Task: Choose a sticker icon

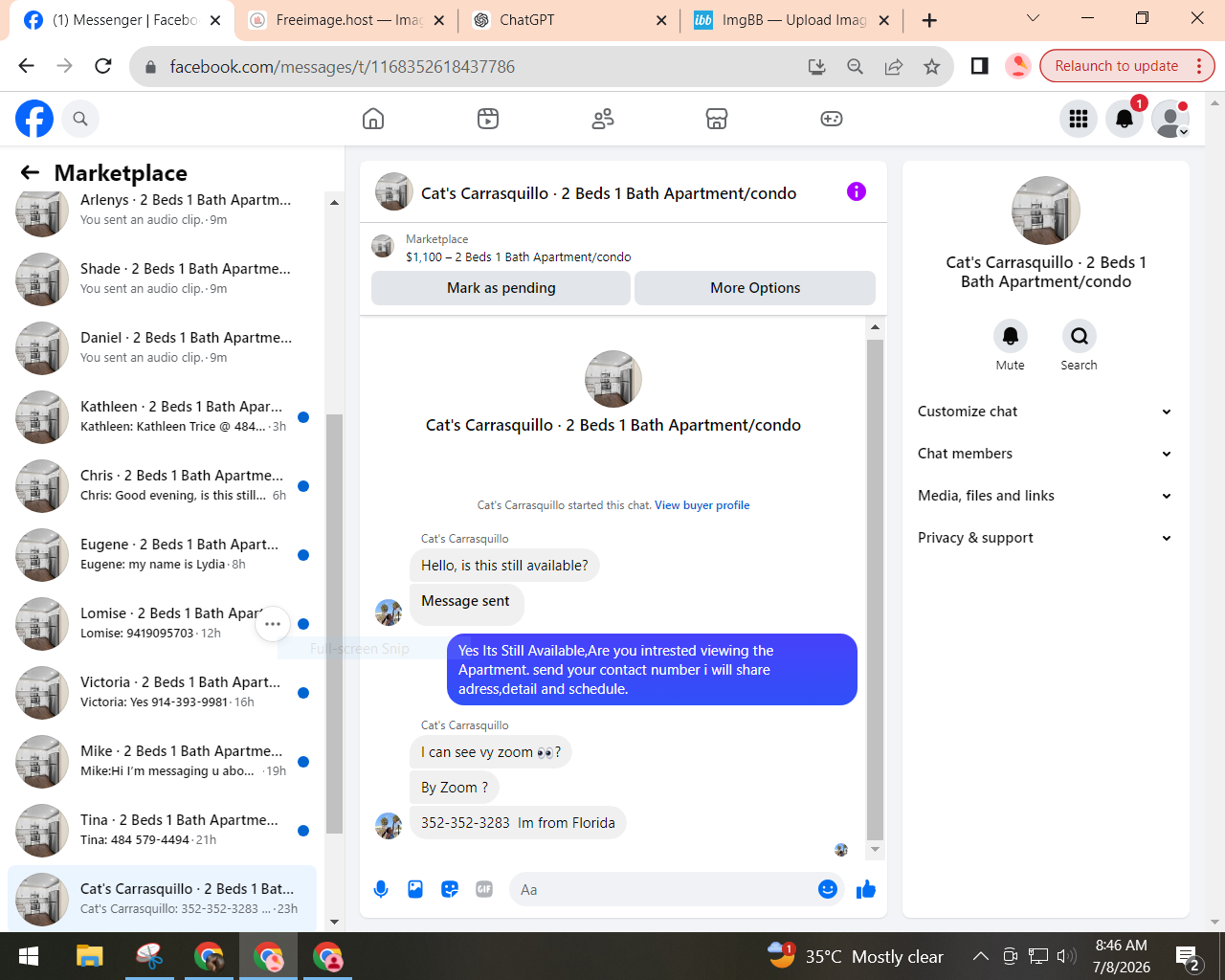Action: [450, 889]
